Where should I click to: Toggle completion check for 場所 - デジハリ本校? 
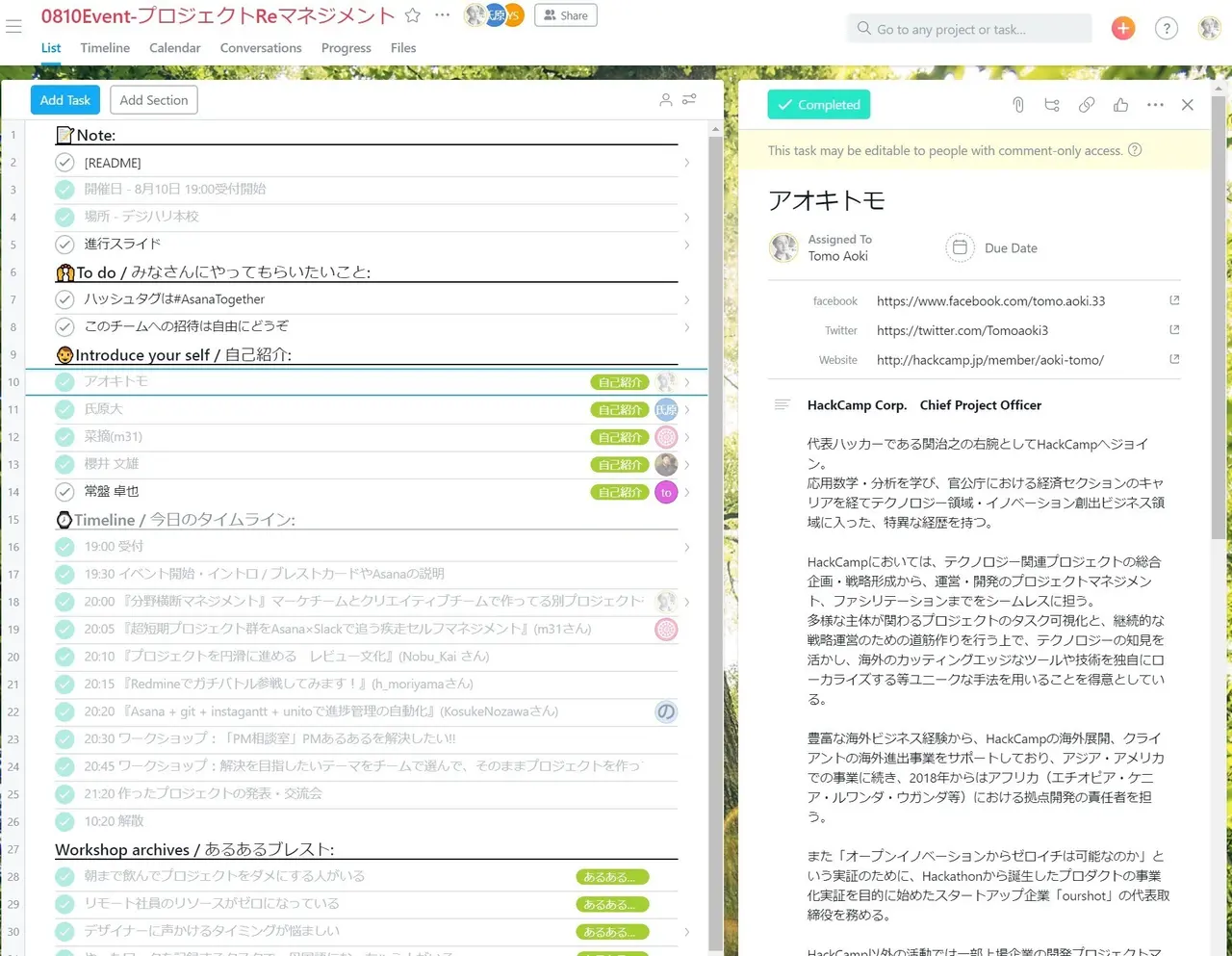[64, 217]
